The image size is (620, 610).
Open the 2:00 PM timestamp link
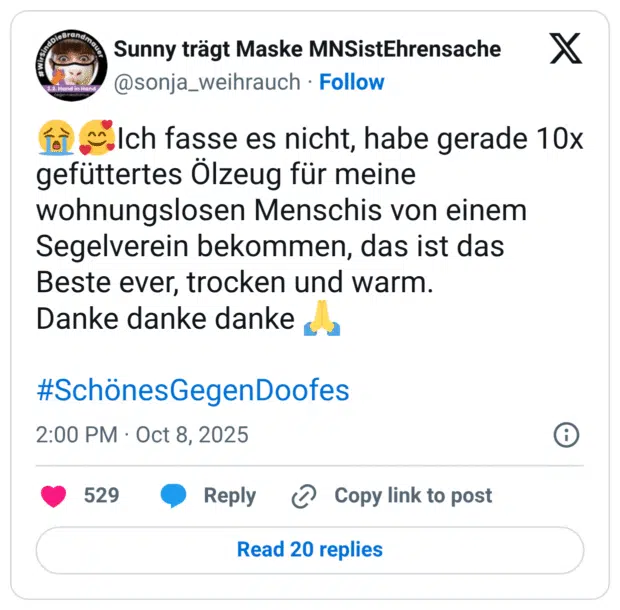click(77, 435)
